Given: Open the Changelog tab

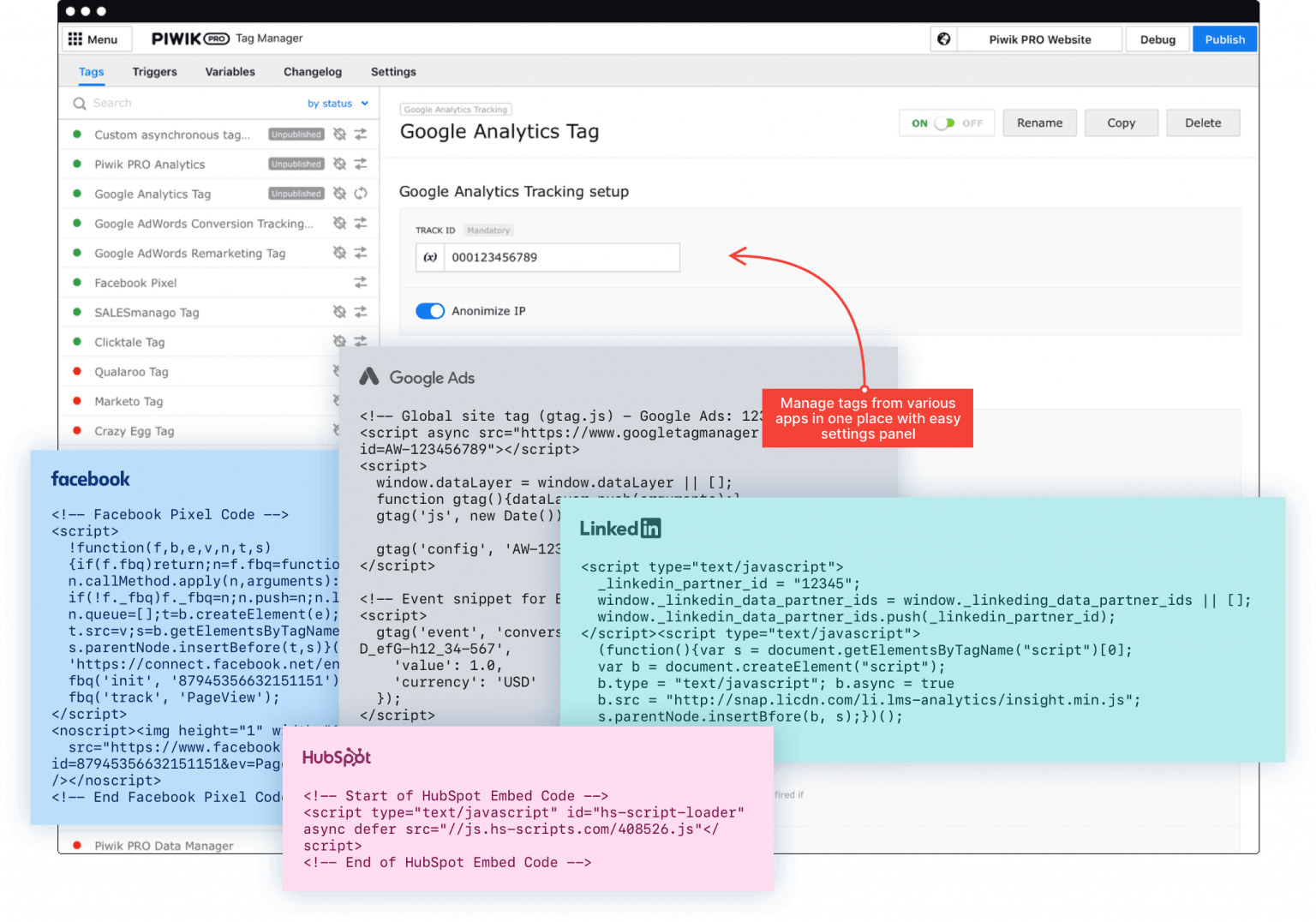Looking at the screenshot, I should coord(313,72).
